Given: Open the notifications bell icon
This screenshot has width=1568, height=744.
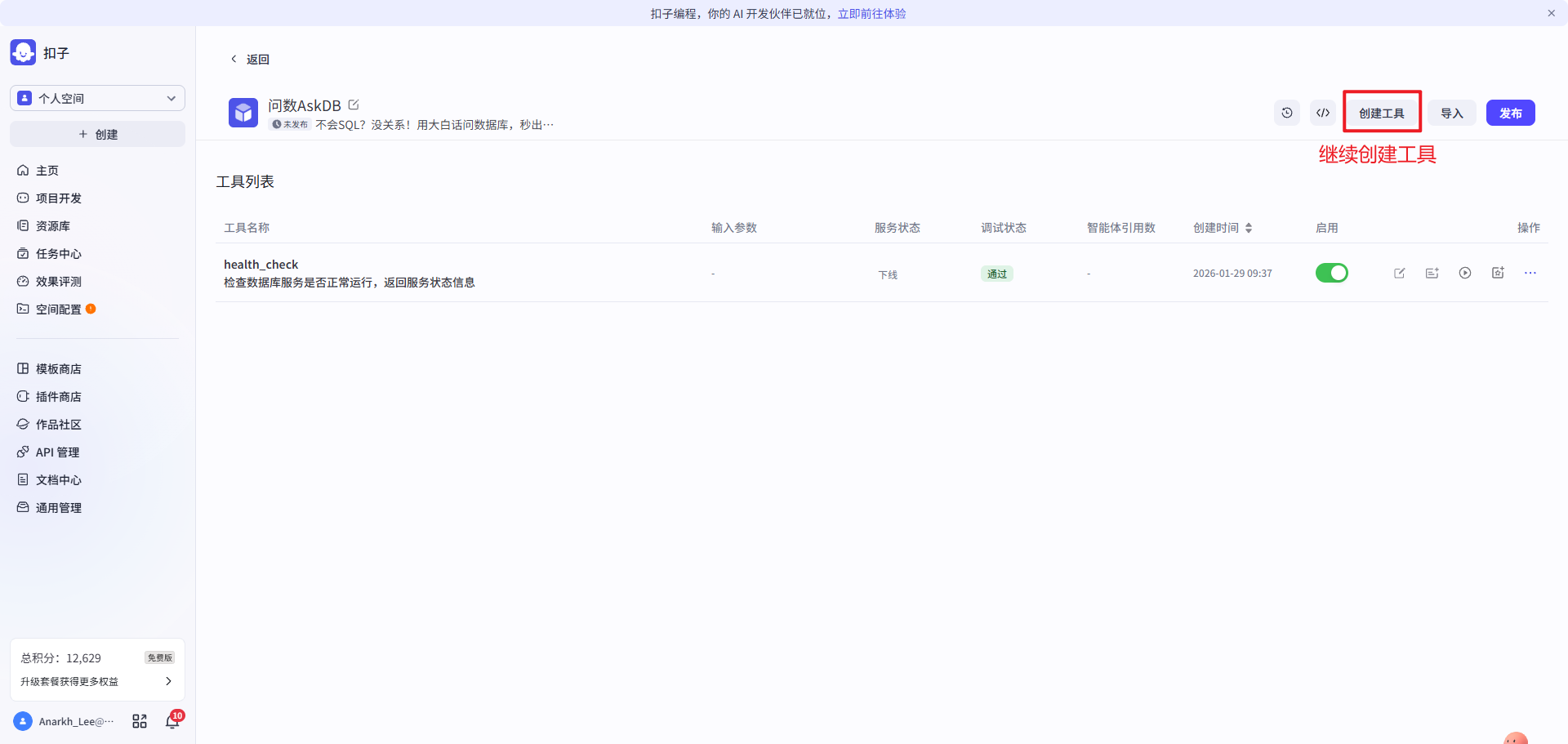Looking at the screenshot, I should pyautogui.click(x=172, y=721).
